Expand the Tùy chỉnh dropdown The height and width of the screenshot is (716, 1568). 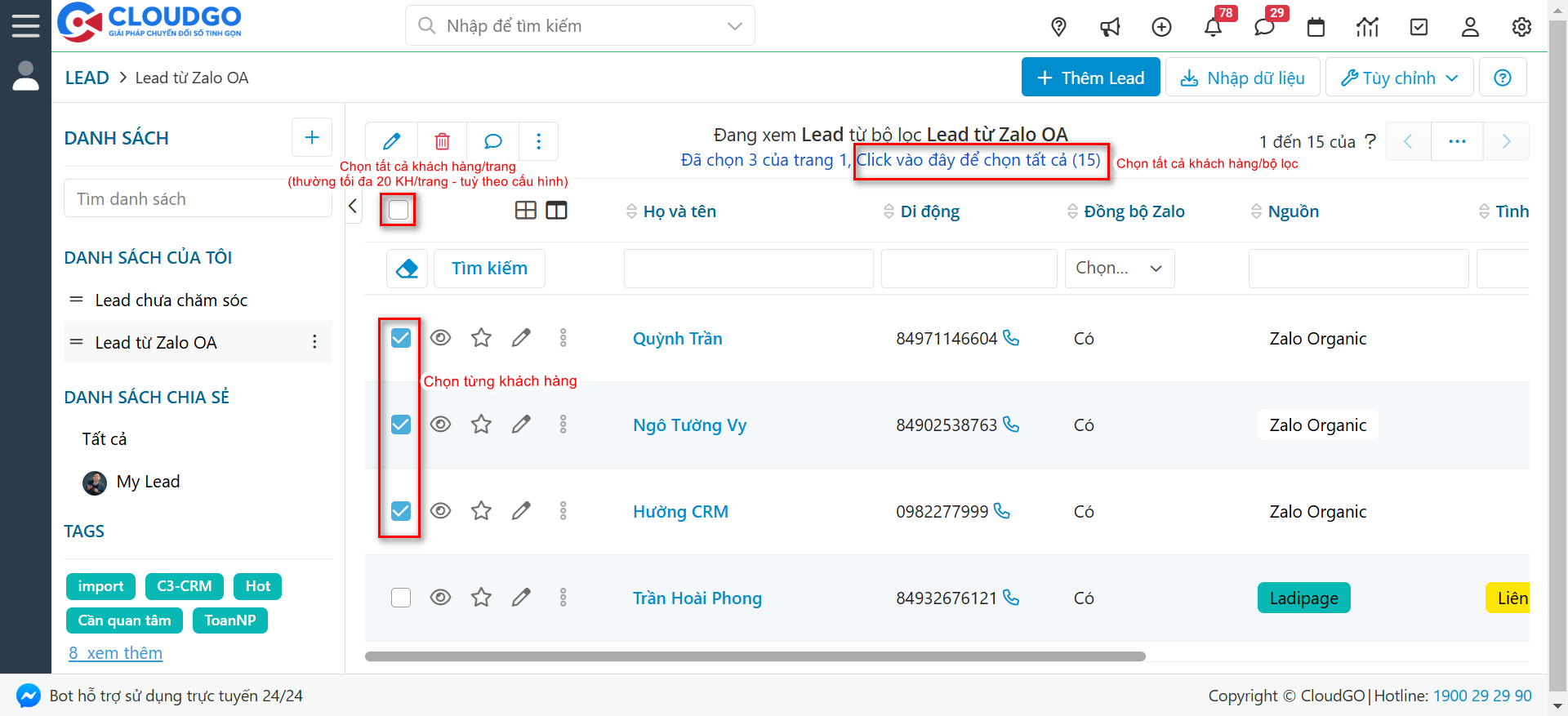1399,78
